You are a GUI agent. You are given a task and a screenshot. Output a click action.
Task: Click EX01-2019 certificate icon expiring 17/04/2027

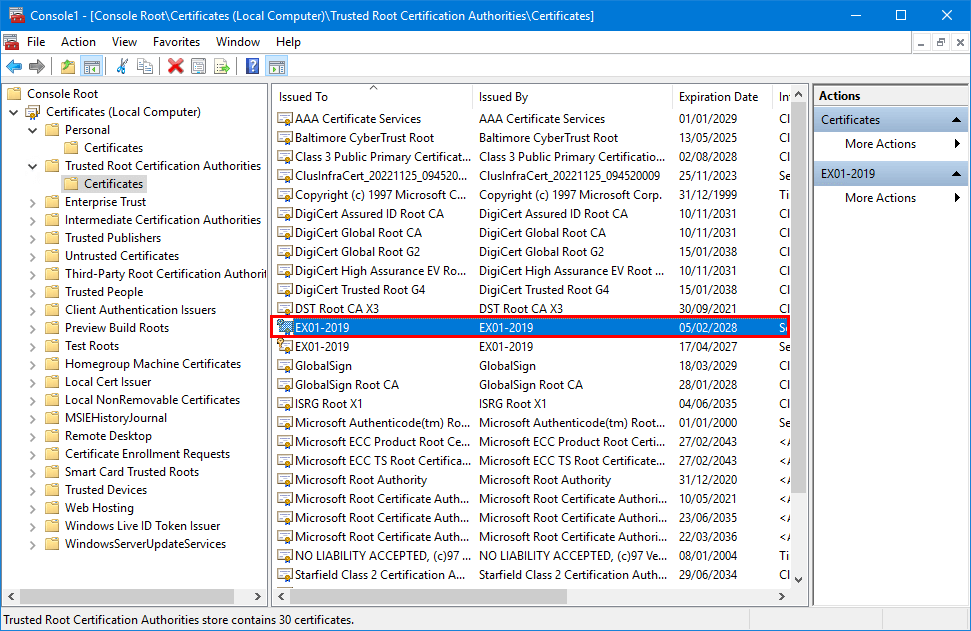click(285, 347)
